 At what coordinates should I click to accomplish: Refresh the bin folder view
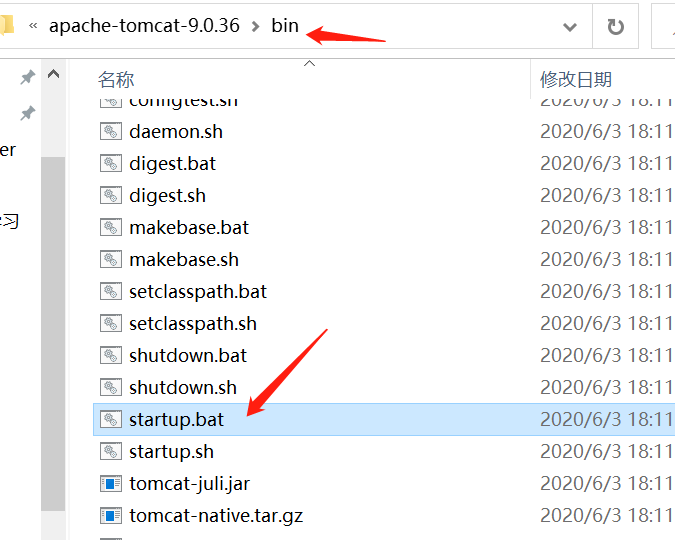tap(615, 27)
